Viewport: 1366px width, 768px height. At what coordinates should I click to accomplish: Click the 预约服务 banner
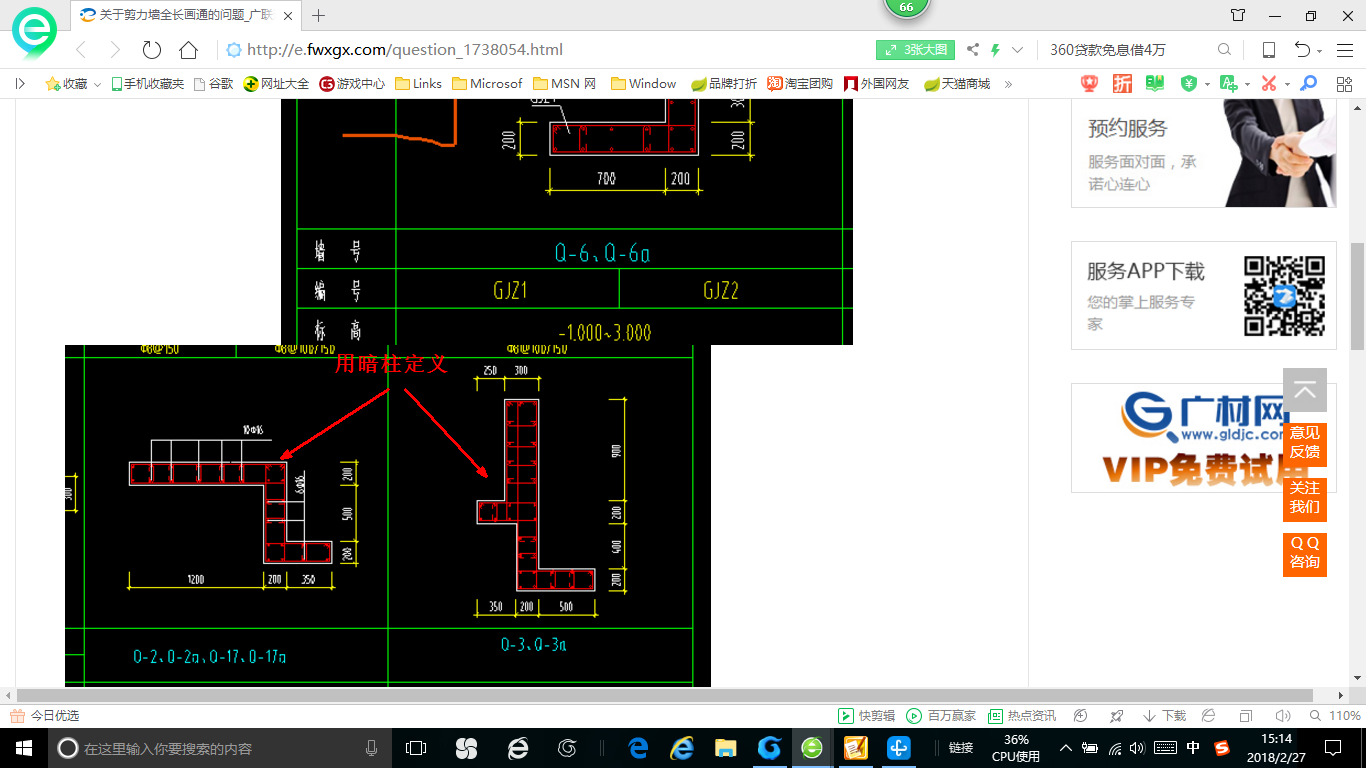pyautogui.click(x=1204, y=153)
